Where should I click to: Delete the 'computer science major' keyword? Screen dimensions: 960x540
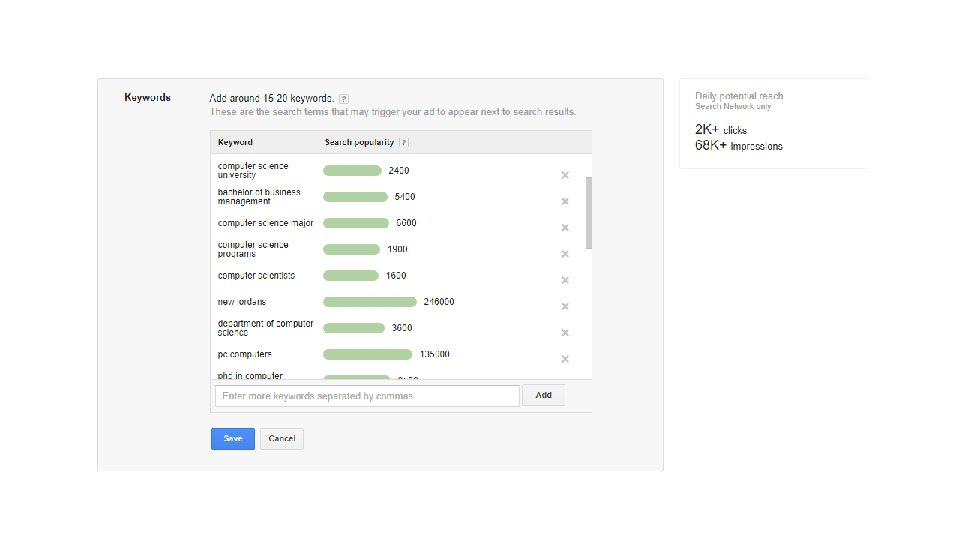[565, 227]
